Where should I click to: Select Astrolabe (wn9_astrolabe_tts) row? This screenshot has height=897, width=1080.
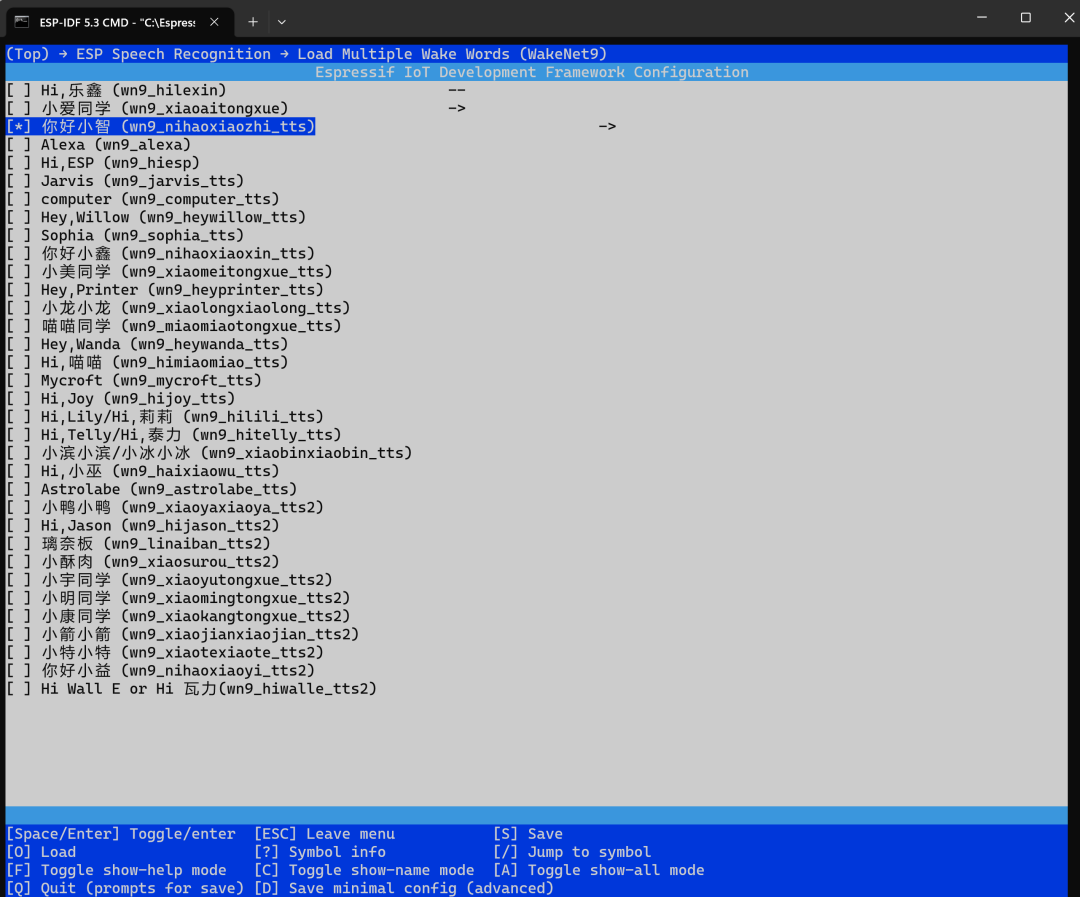point(152,489)
